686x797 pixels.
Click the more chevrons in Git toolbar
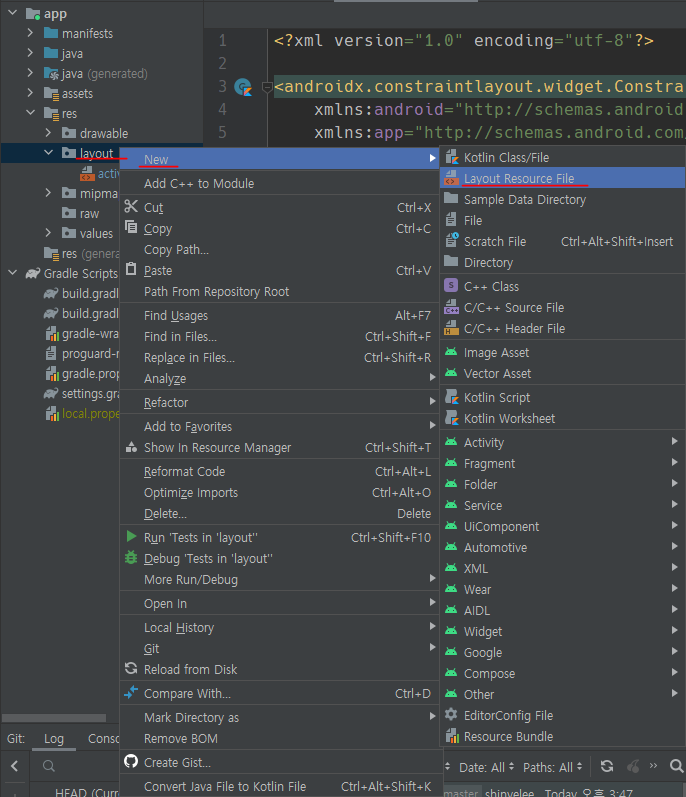(x=653, y=765)
